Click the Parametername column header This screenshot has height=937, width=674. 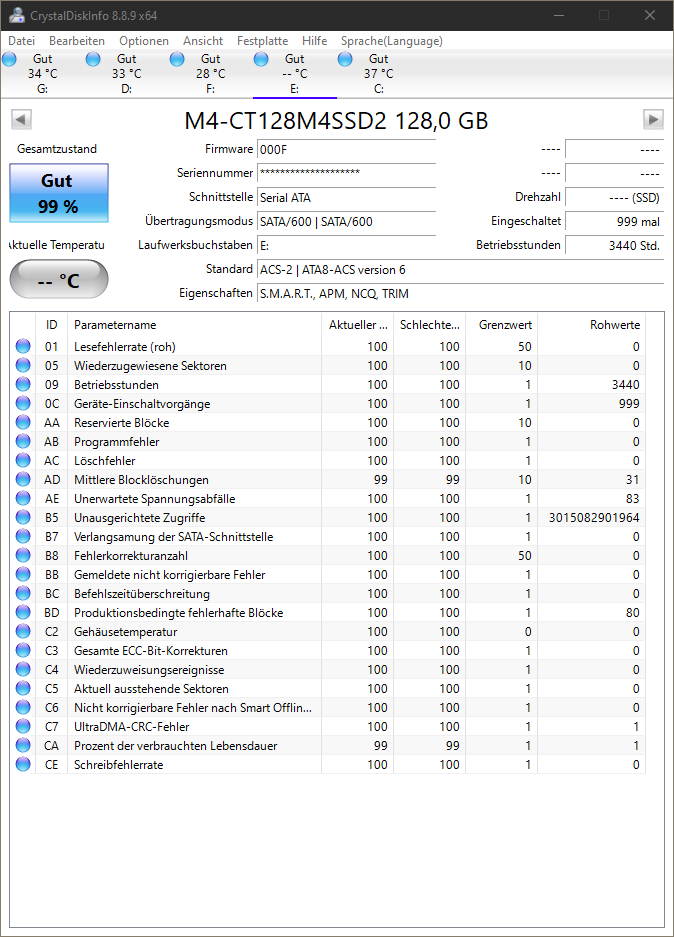coord(194,324)
